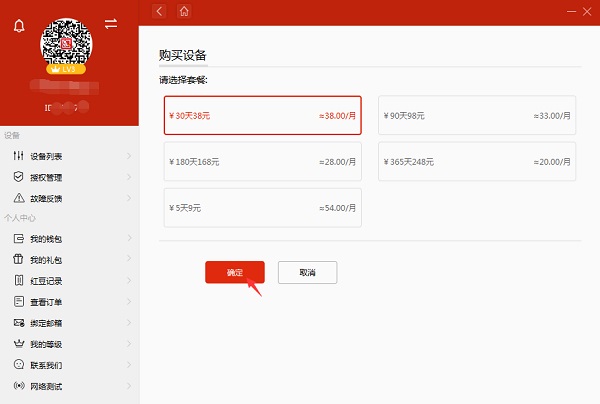The height and width of the screenshot is (404, 600).
Task: Click the 我的等级 crown icon
Action: (x=19, y=344)
